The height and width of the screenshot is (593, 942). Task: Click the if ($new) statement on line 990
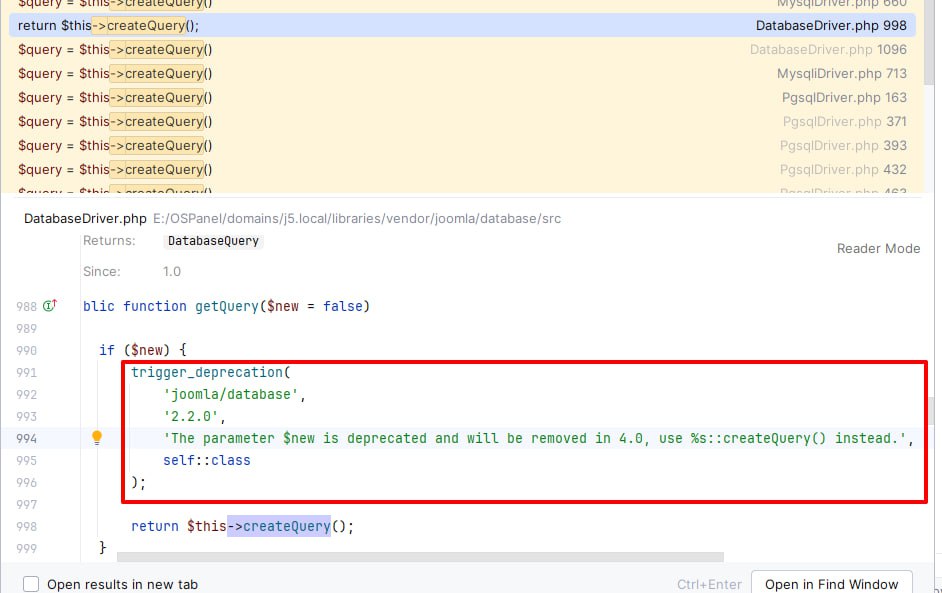point(142,350)
